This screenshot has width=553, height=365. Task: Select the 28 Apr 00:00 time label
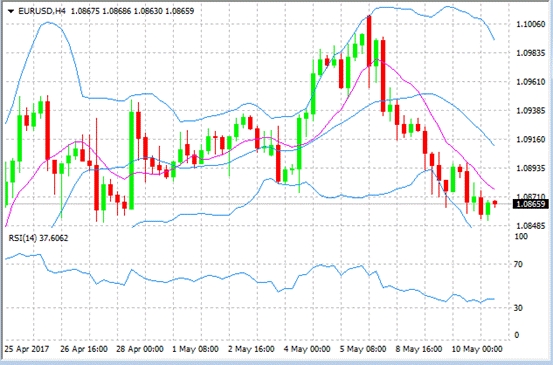point(140,349)
